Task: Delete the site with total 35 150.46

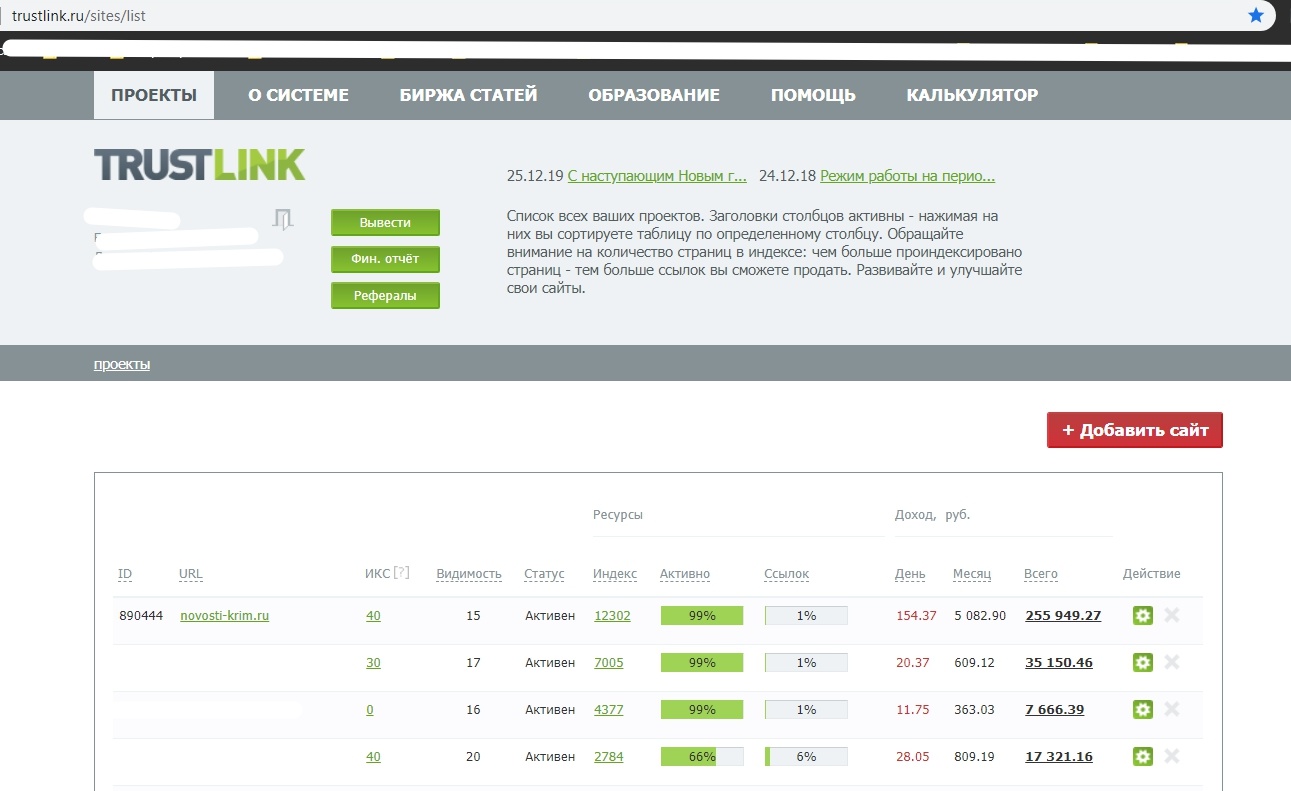Action: 1172,662
